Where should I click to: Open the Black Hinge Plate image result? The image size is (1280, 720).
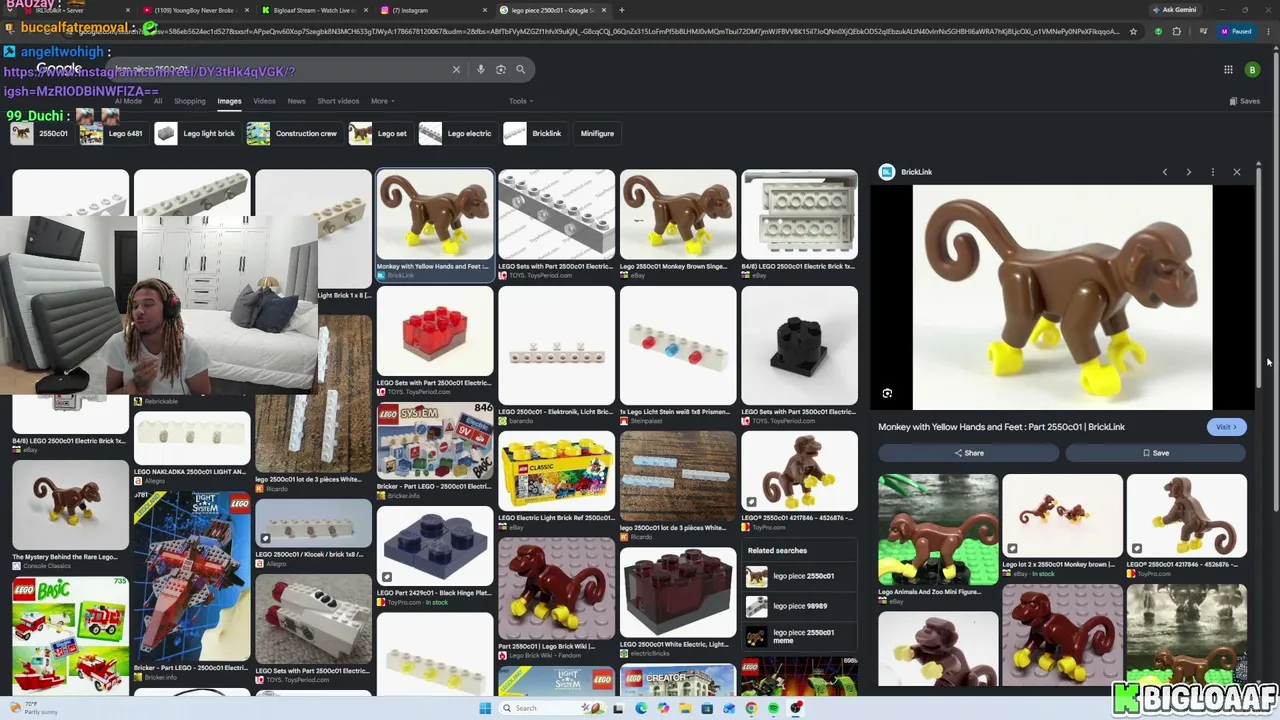(435, 546)
